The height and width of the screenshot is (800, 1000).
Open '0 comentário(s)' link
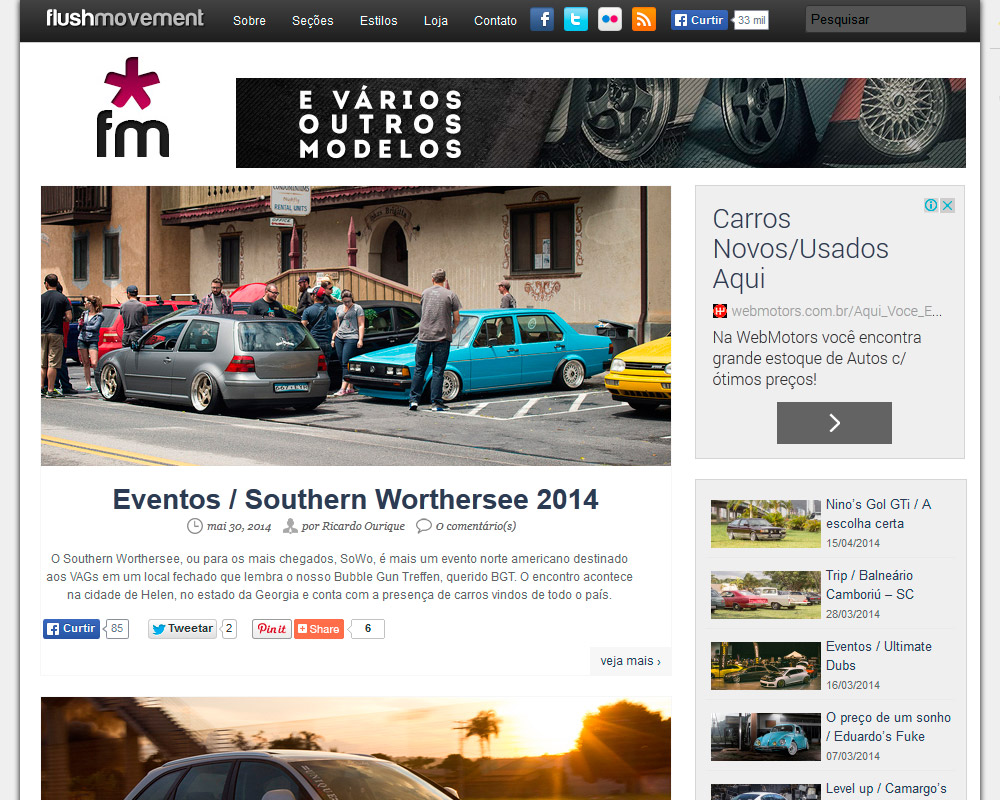pyautogui.click(x=476, y=526)
